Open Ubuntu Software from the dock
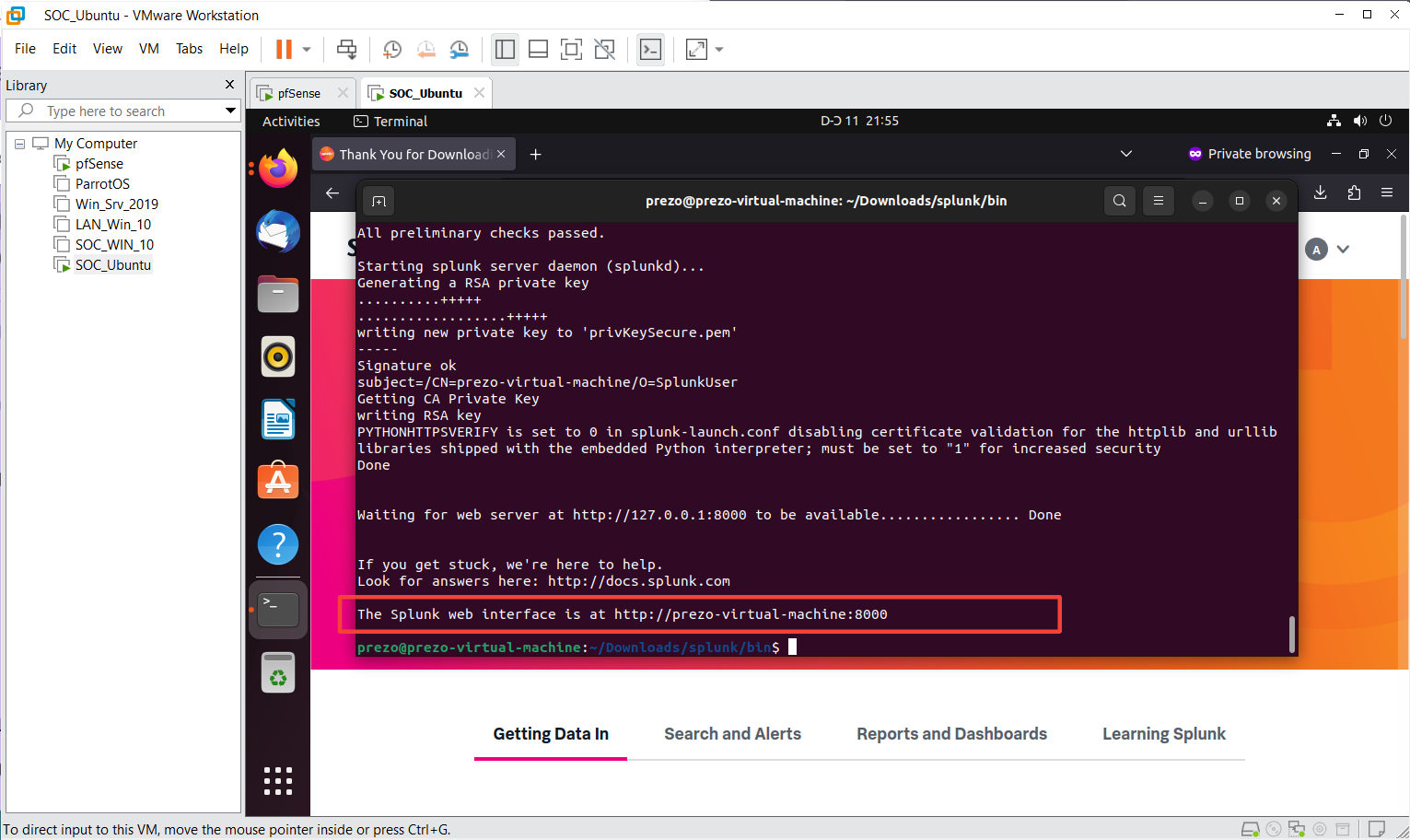The height and width of the screenshot is (840, 1410). coord(278,482)
